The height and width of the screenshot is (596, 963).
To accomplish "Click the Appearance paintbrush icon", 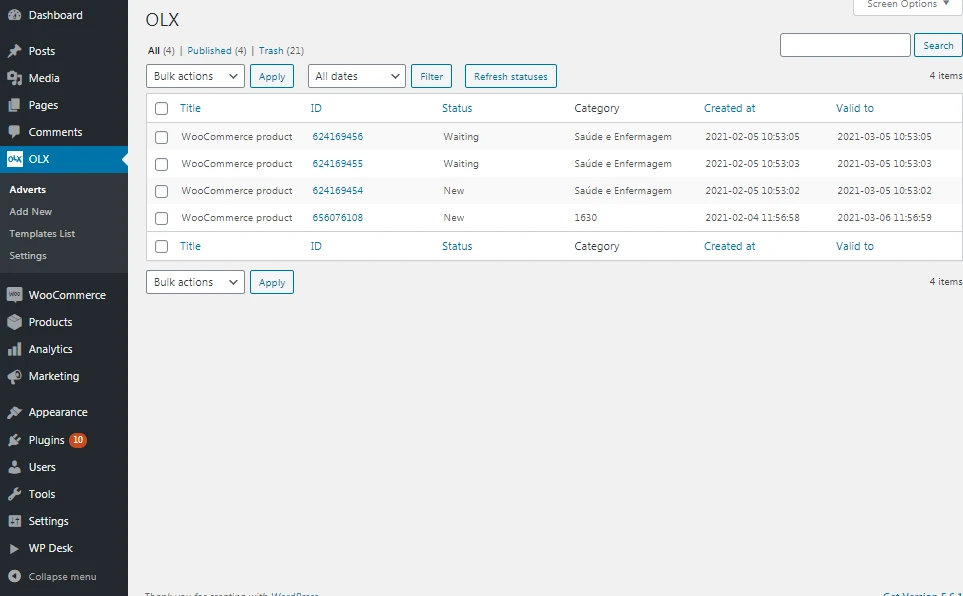I will [x=15, y=412].
